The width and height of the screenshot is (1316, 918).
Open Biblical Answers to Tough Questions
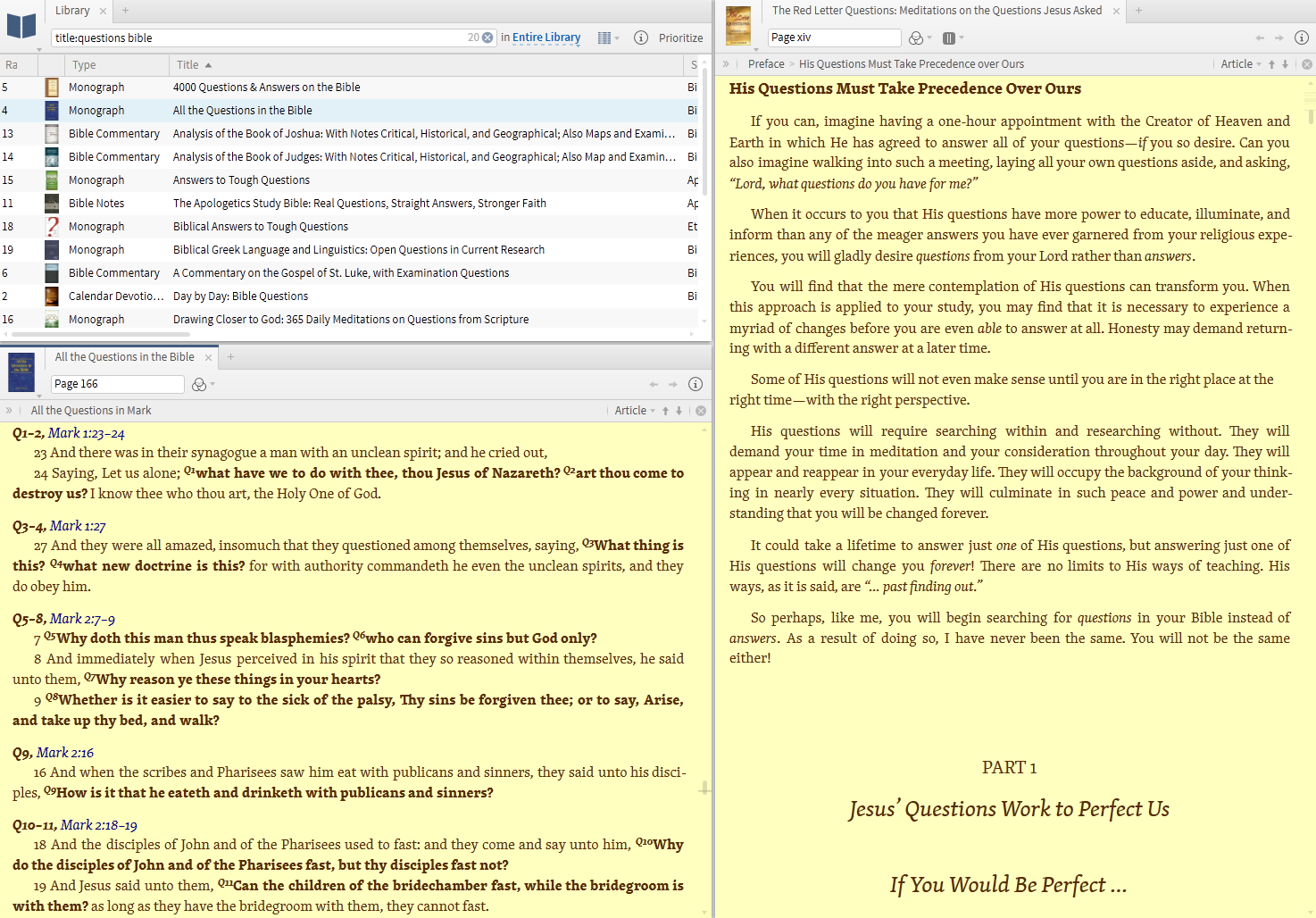pos(261,227)
